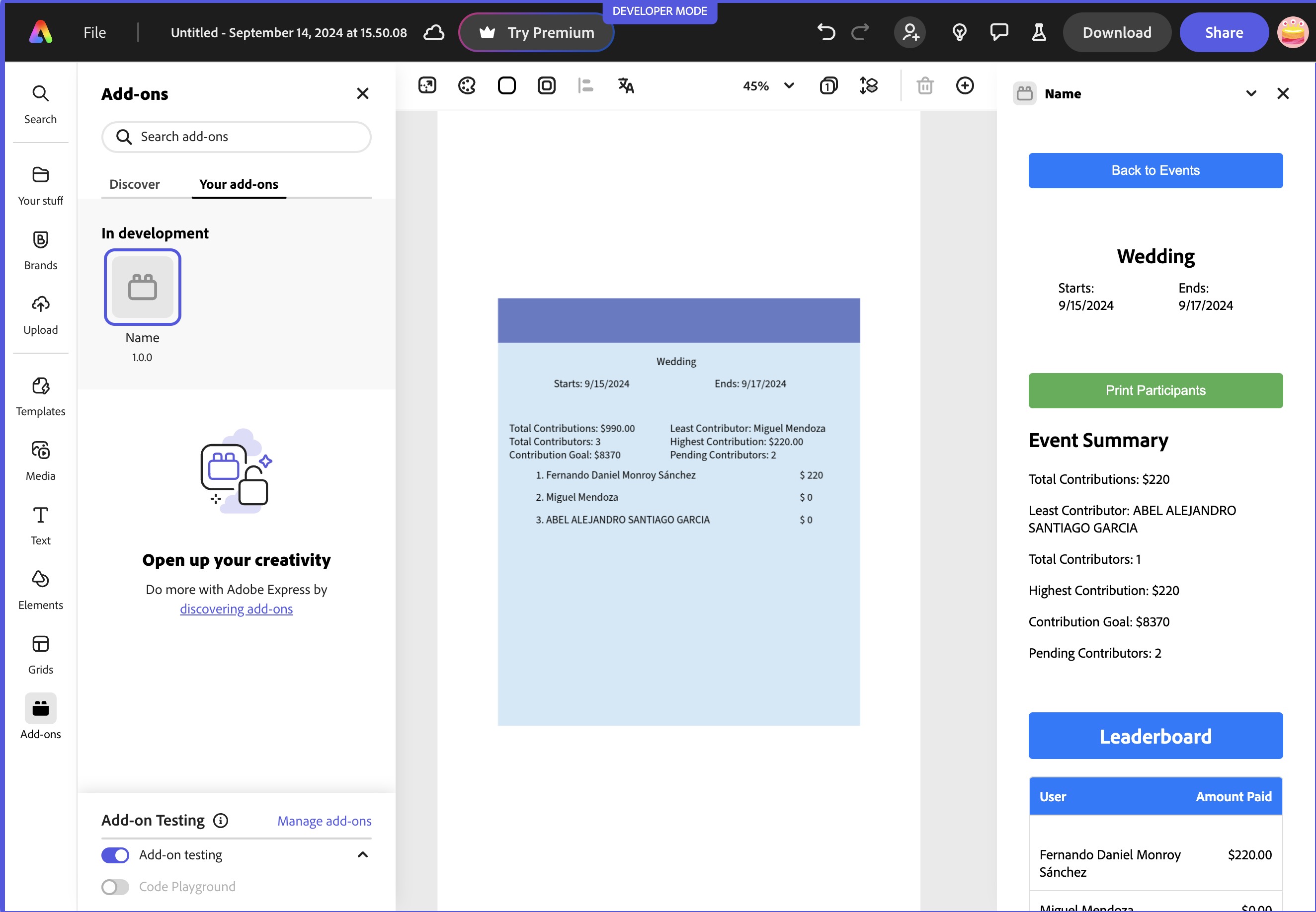Enable the Code Playground toggle

[115, 886]
